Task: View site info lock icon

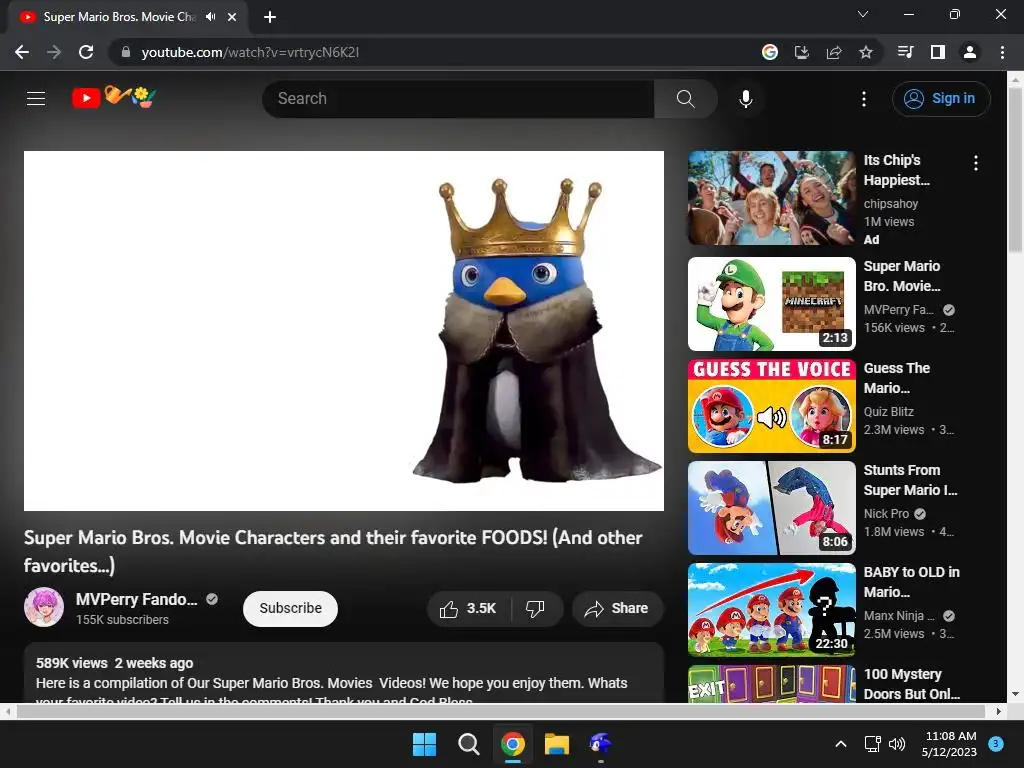Action: pos(125,52)
